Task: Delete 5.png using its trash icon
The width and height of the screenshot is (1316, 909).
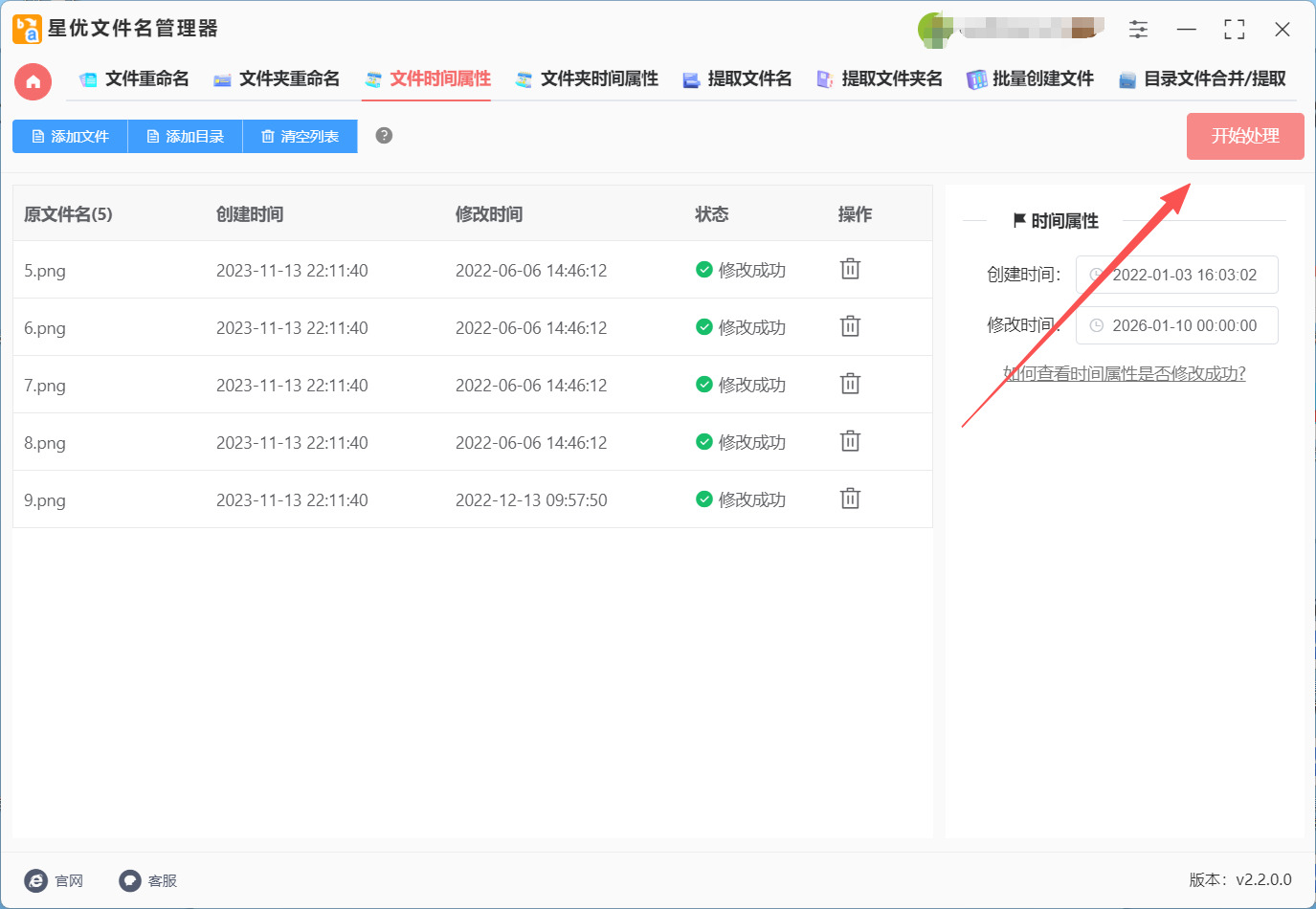Action: click(850, 269)
